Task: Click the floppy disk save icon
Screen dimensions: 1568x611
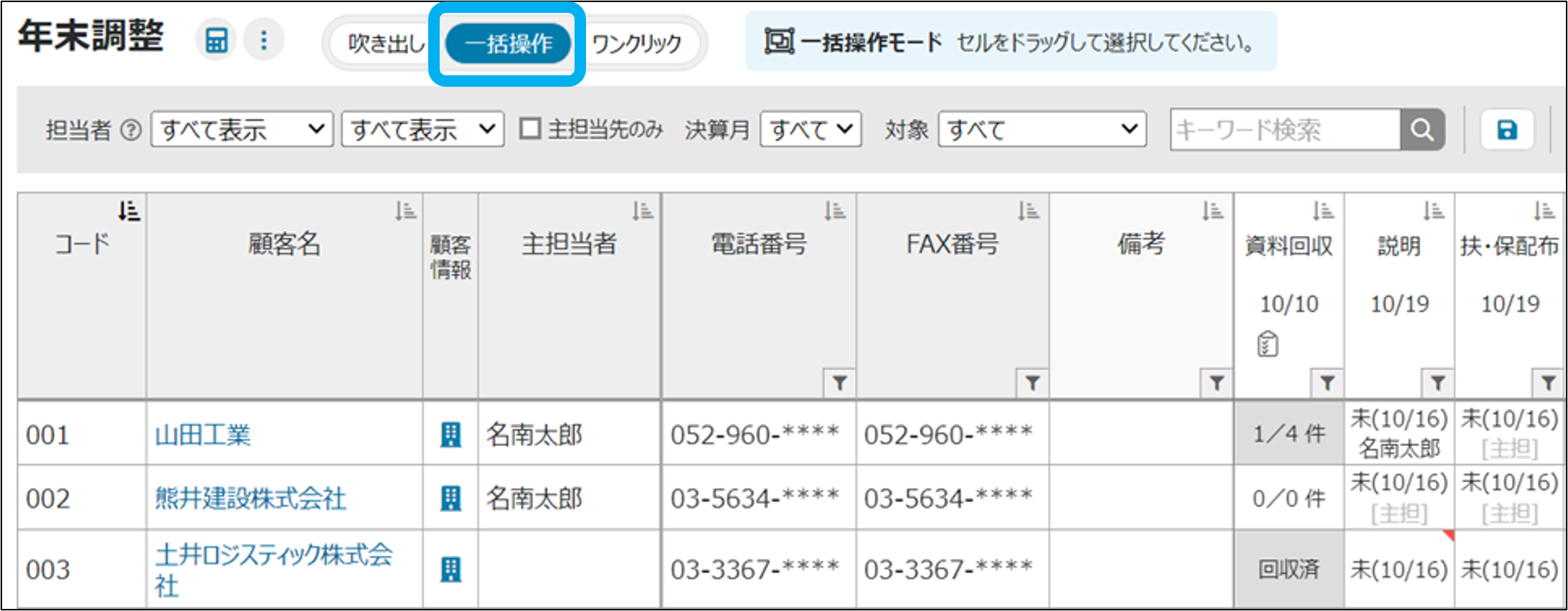Action: pos(1507,130)
